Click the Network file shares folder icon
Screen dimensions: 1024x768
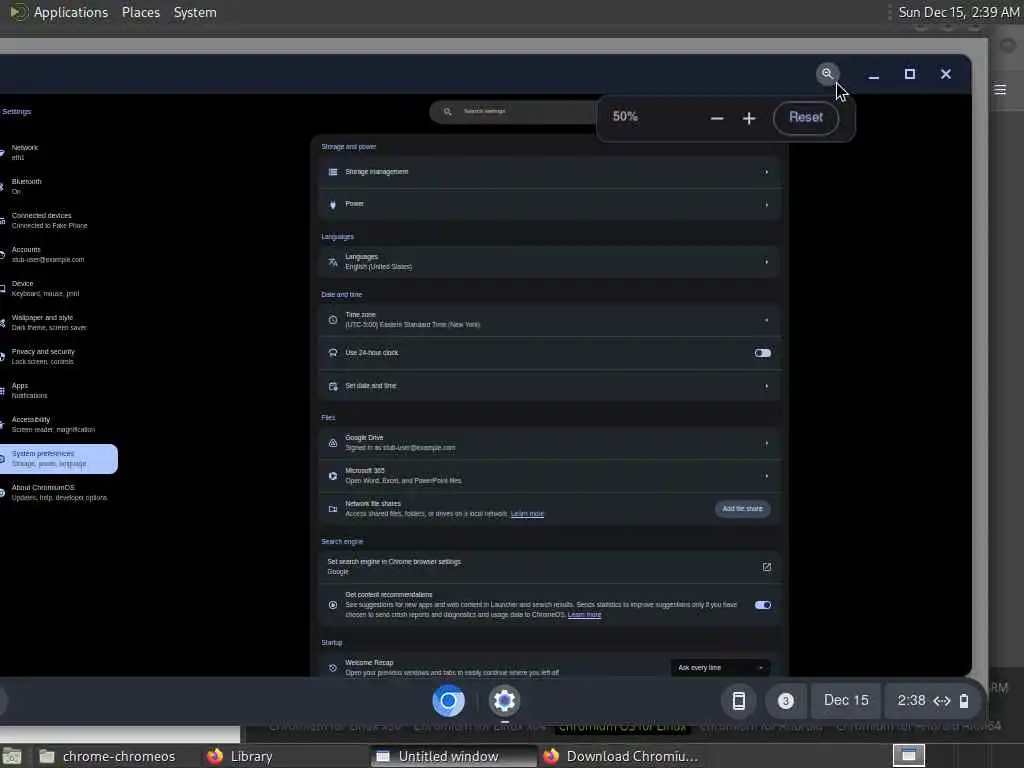(x=333, y=509)
